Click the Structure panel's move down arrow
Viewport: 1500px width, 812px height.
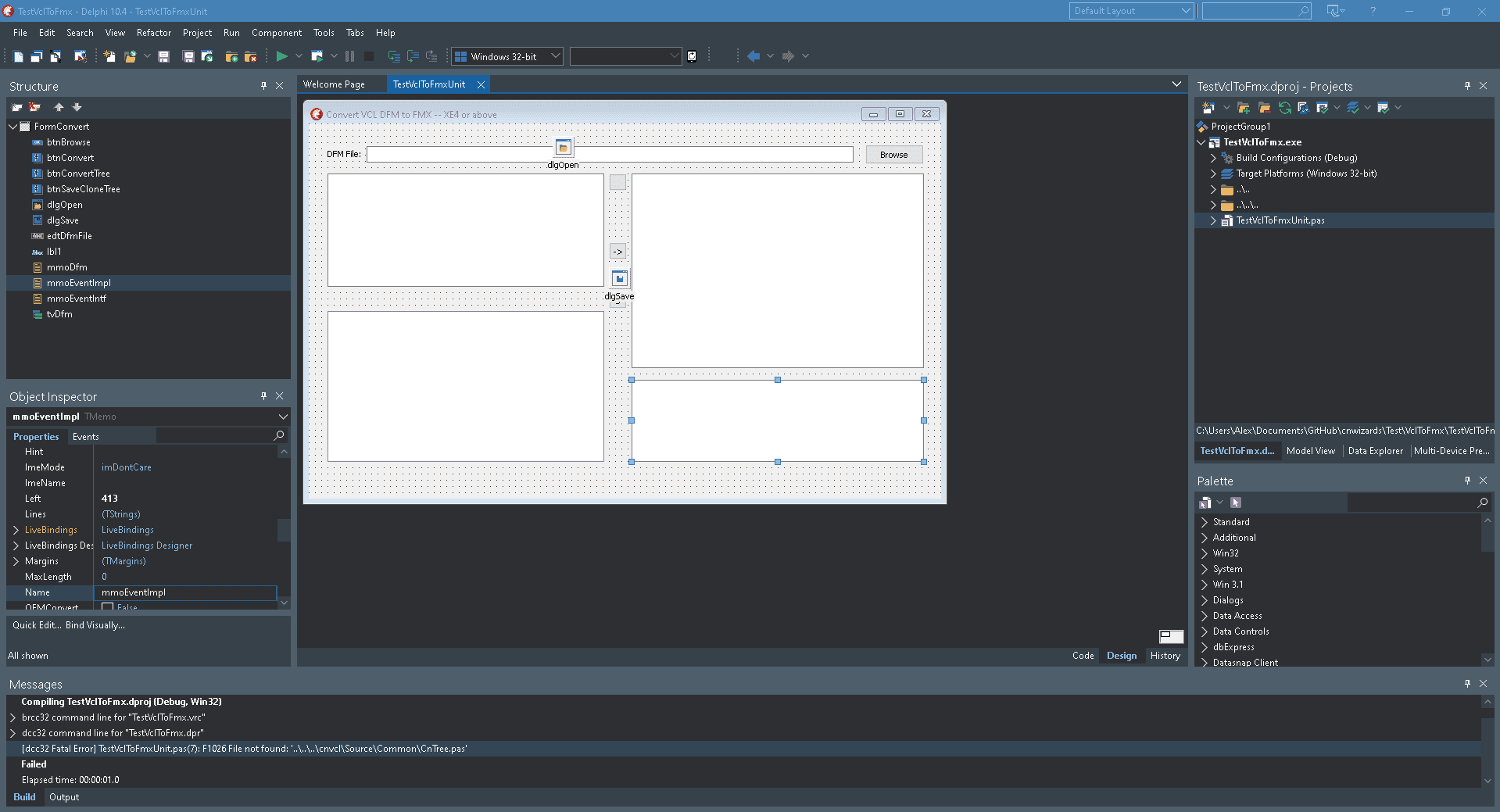(x=77, y=107)
